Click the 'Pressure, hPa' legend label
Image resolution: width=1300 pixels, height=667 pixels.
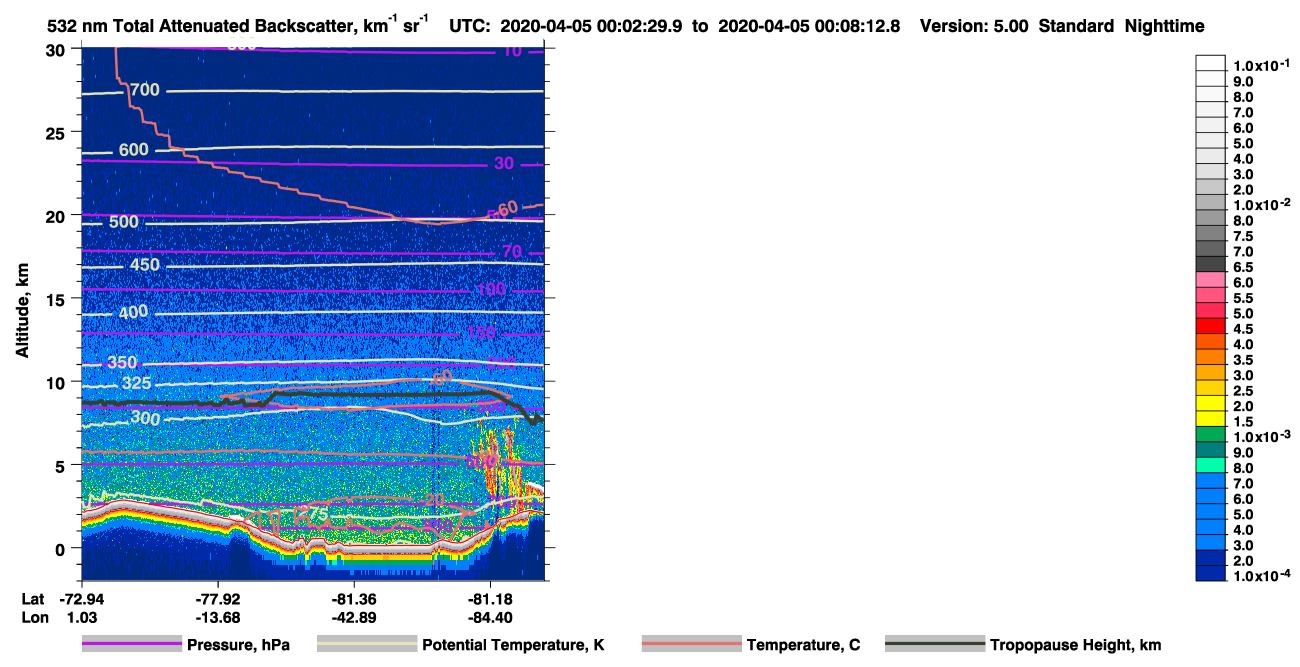tap(238, 645)
